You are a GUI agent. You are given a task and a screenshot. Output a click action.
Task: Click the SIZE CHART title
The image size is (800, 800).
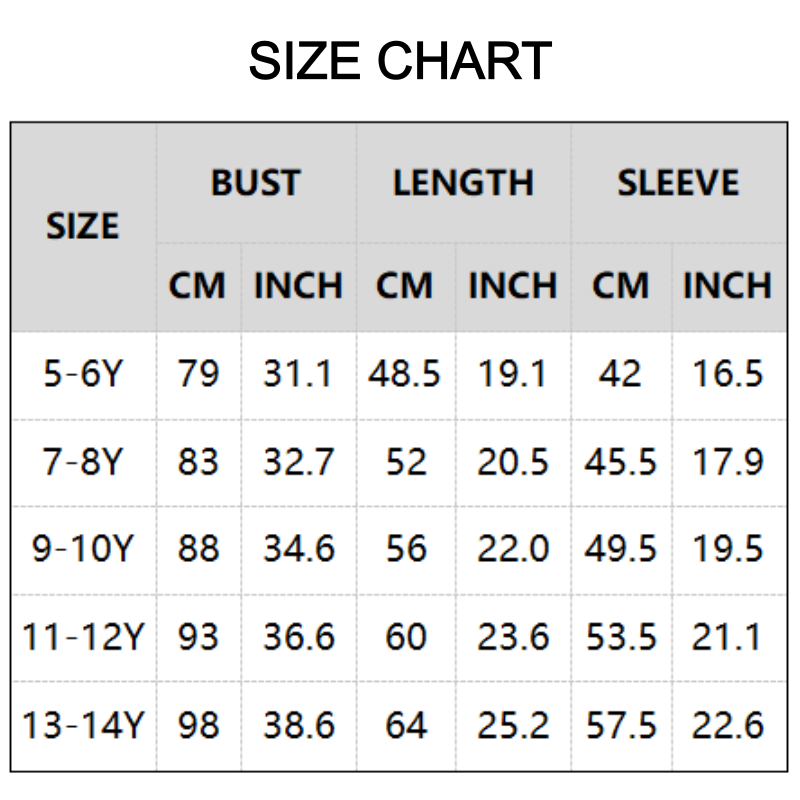point(400,61)
